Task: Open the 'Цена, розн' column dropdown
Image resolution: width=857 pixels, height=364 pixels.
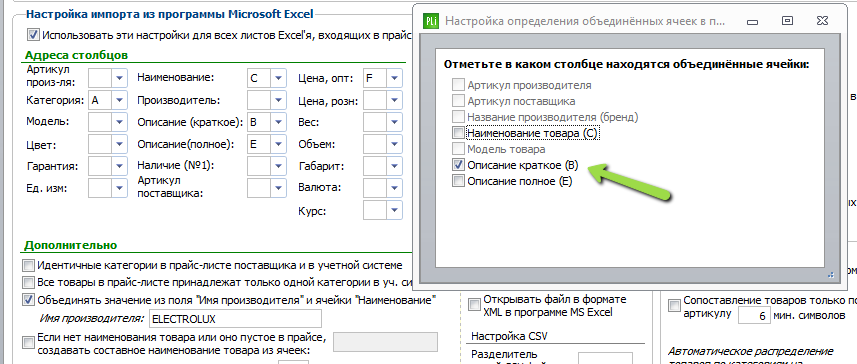Action: [395, 101]
